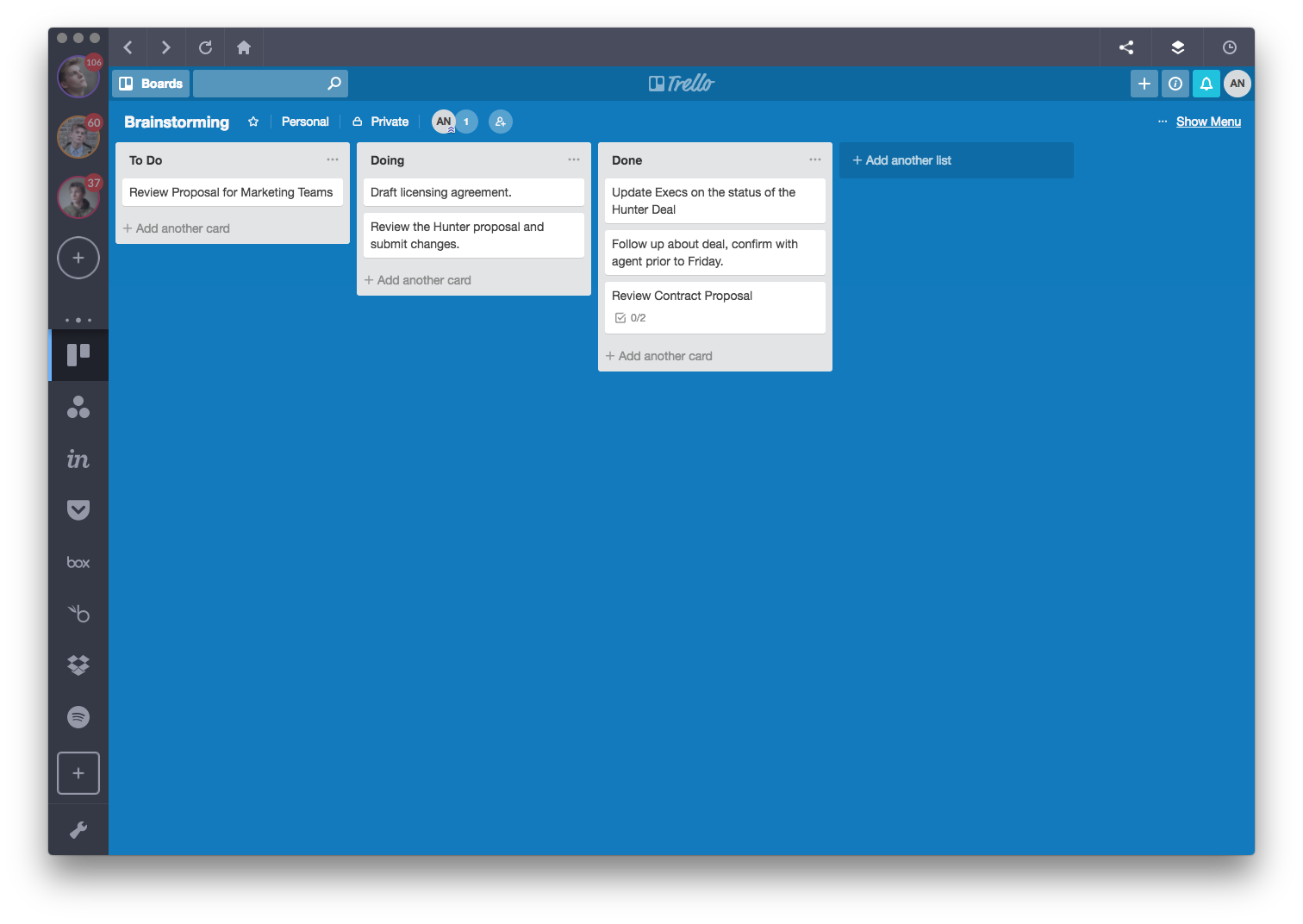Open the Boards menu button
This screenshot has width=1303, height=924.
(x=151, y=84)
